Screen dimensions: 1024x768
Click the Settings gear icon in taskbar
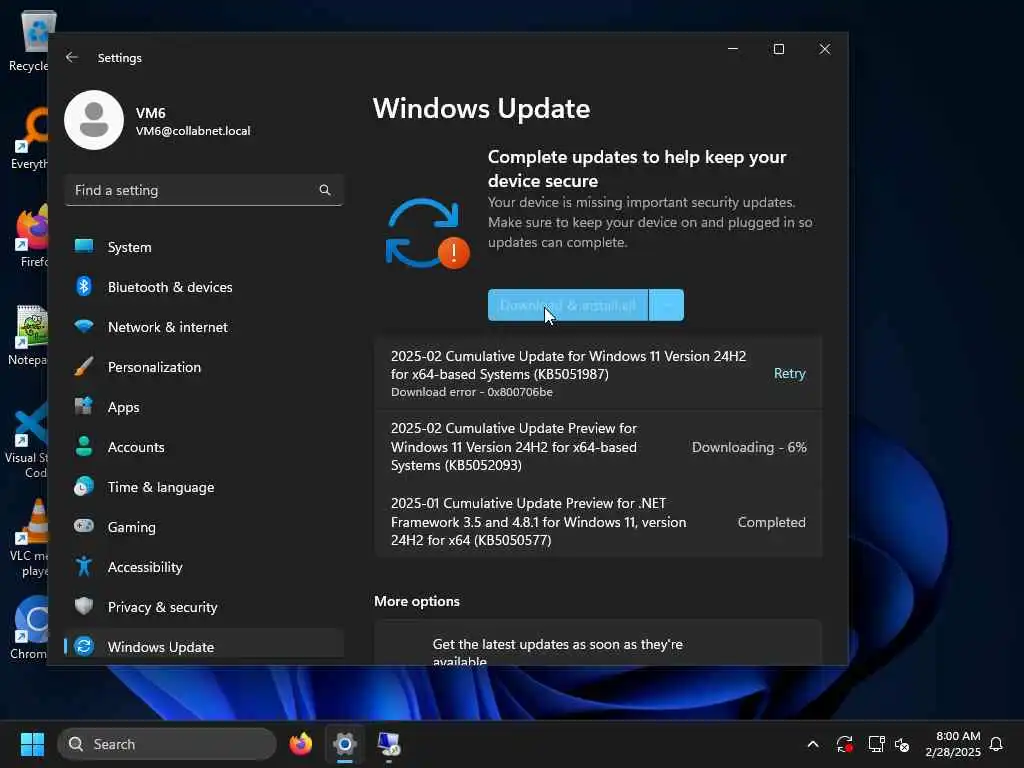point(345,744)
